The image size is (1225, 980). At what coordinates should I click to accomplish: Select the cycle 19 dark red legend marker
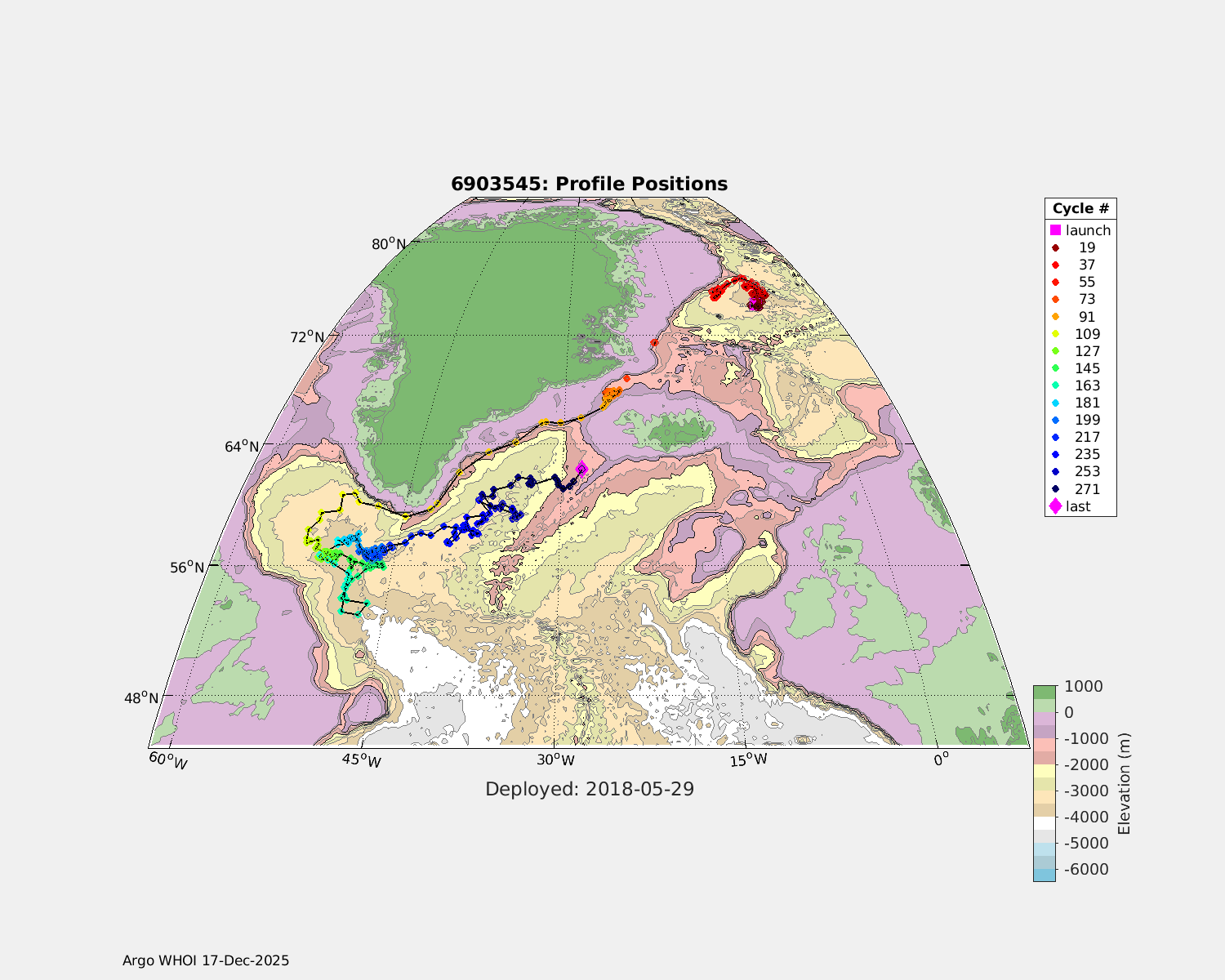1055,248
